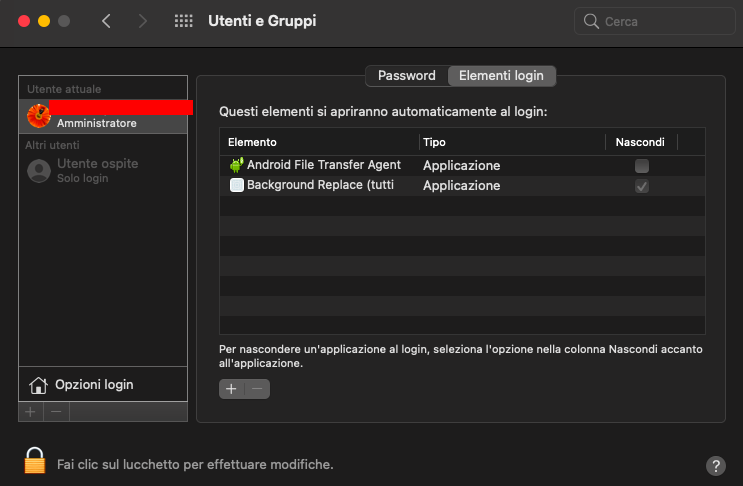Click Applicazione in the Background Replace row

click(462, 186)
